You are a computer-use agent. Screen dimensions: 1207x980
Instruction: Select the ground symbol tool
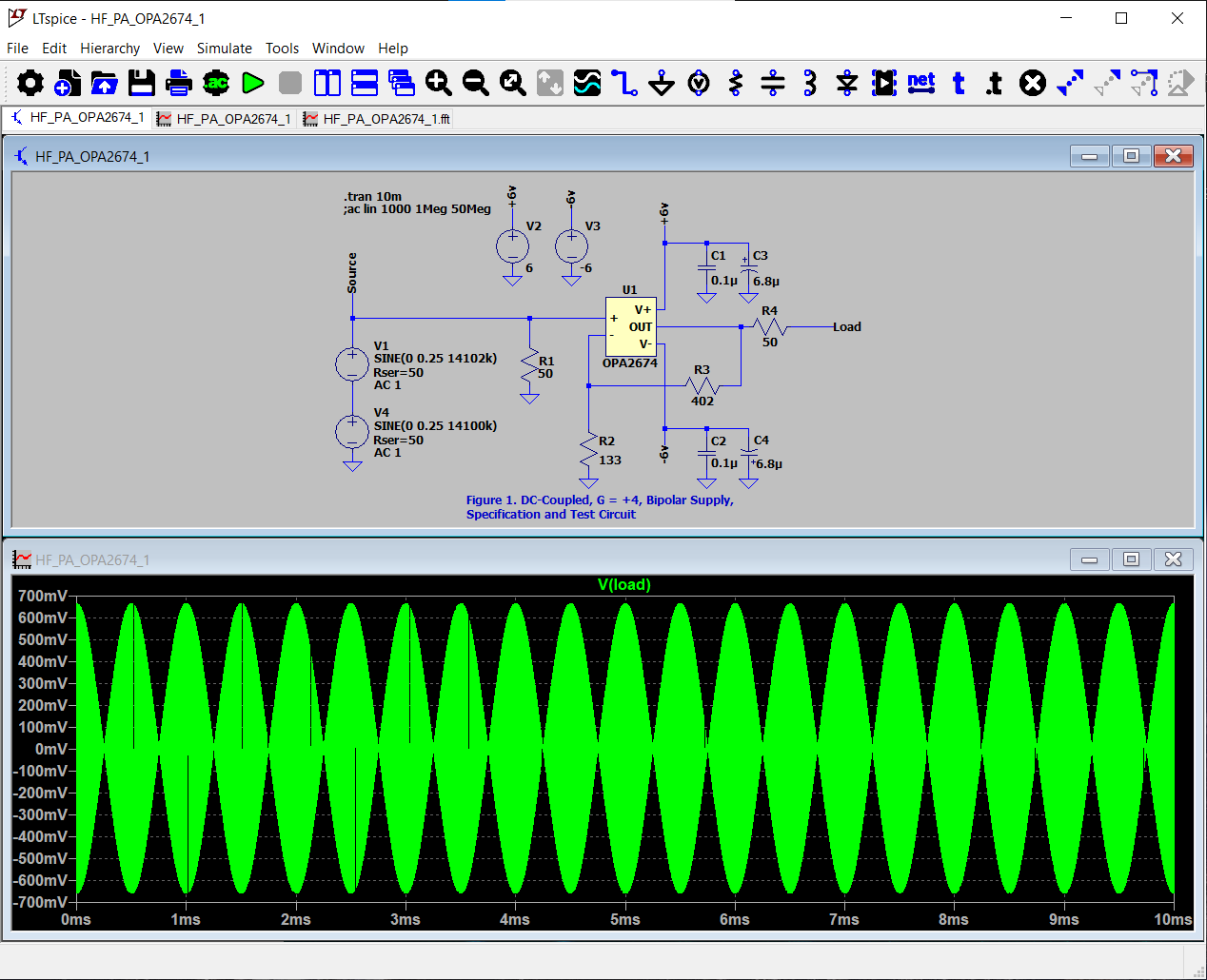662,84
